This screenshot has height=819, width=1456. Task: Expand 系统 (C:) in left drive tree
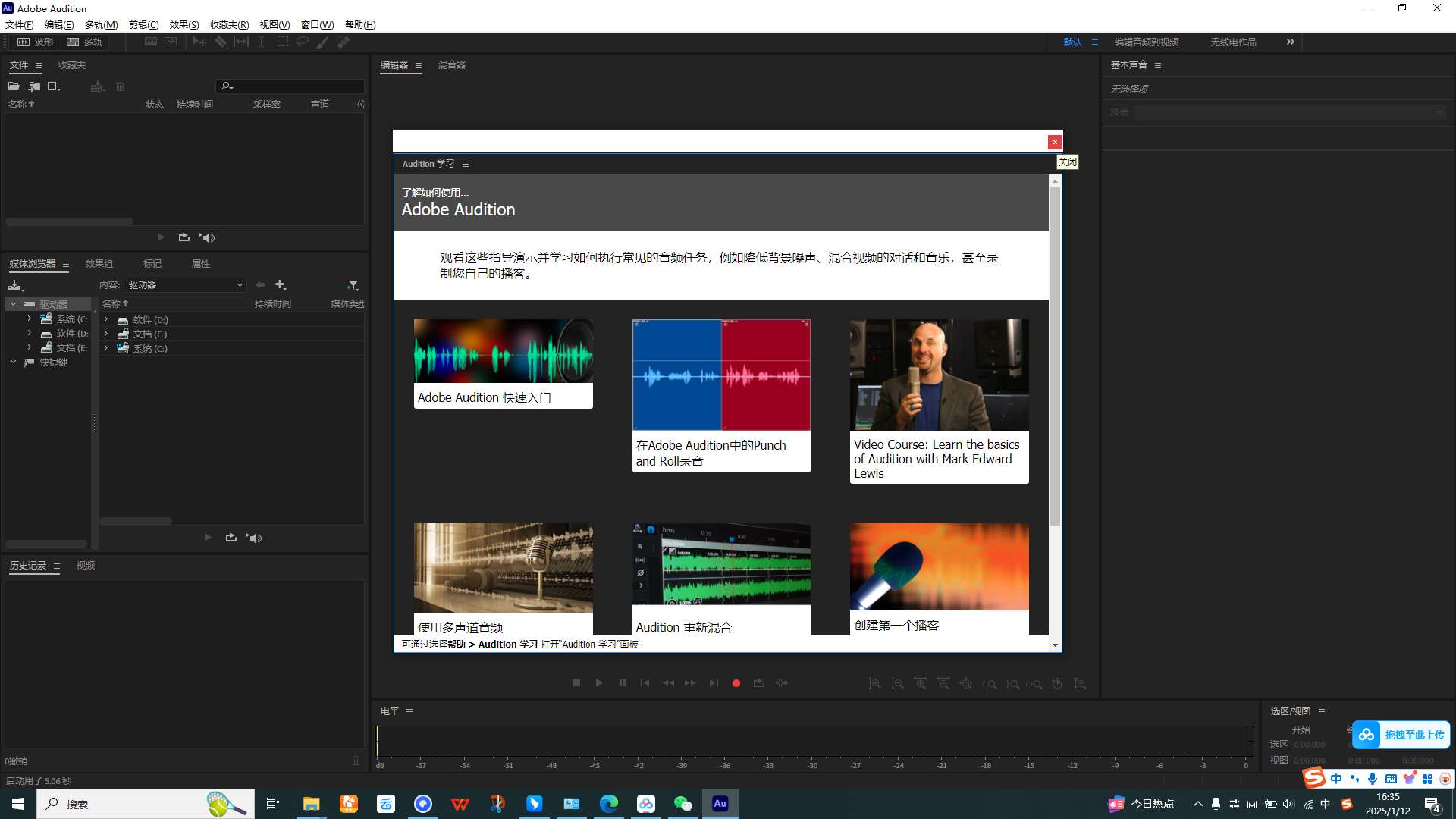tap(29, 318)
